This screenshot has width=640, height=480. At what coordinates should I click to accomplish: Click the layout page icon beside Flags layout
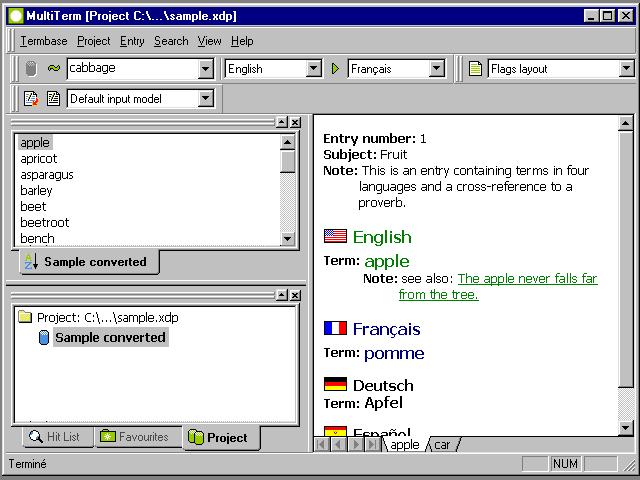click(x=476, y=69)
